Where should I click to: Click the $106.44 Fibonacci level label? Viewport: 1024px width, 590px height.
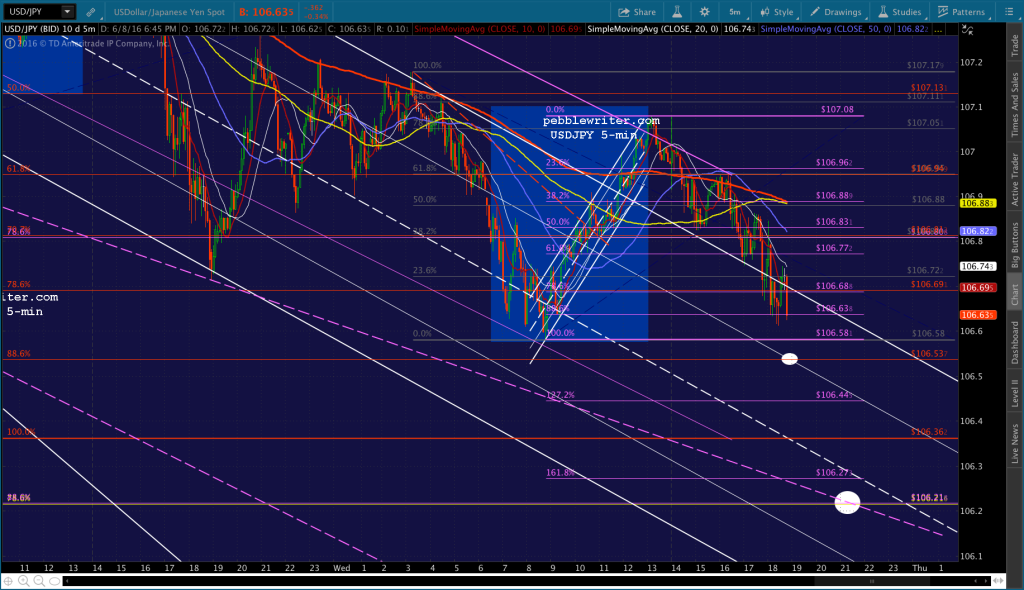click(x=835, y=395)
